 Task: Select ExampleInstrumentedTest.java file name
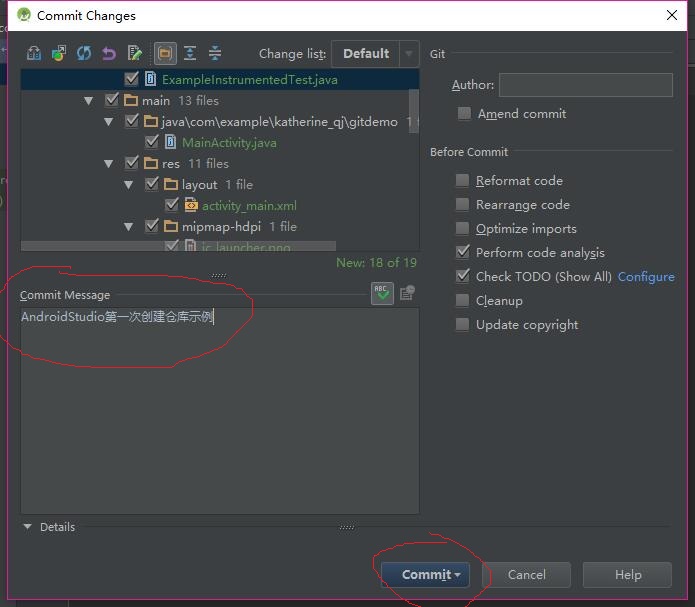click(x=250, y=80)
